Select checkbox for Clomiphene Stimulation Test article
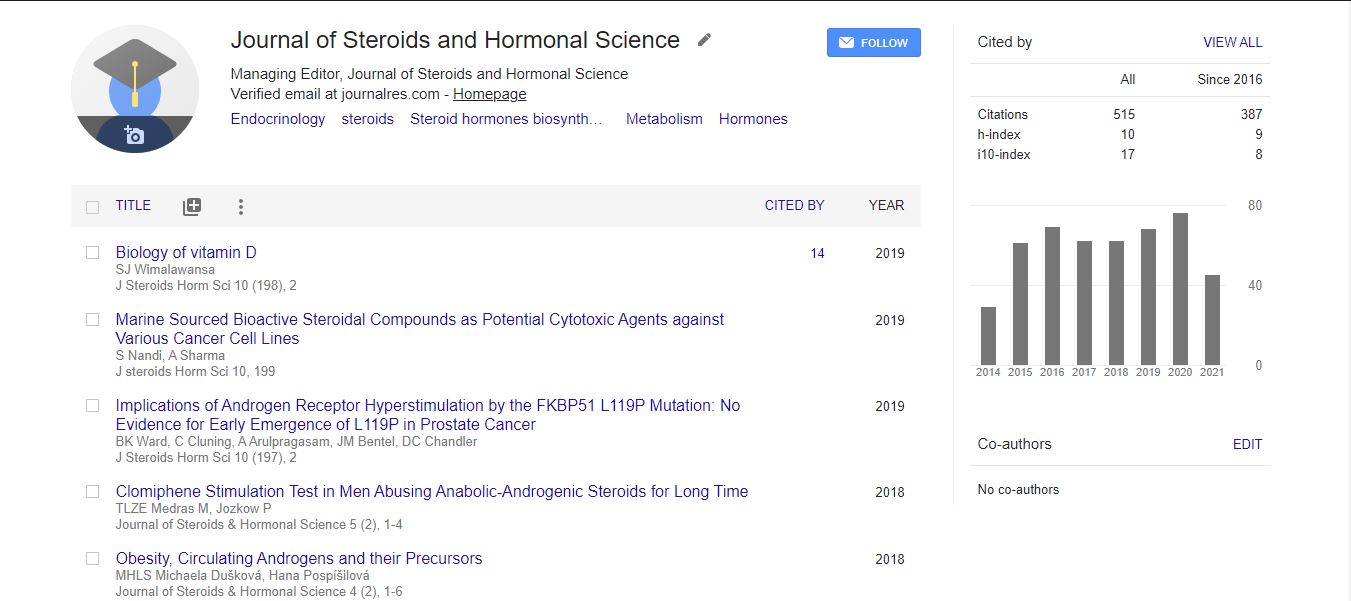Screen dimensions: 1351x601 point(93,492)
